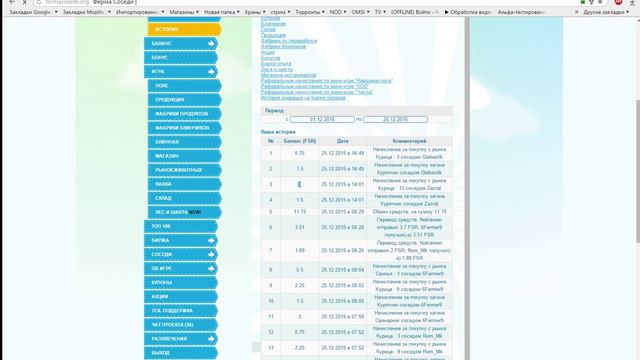Screen dimensions: 640x360
Task: Select balance cell 1.89 in row 7
Action: 300,250
